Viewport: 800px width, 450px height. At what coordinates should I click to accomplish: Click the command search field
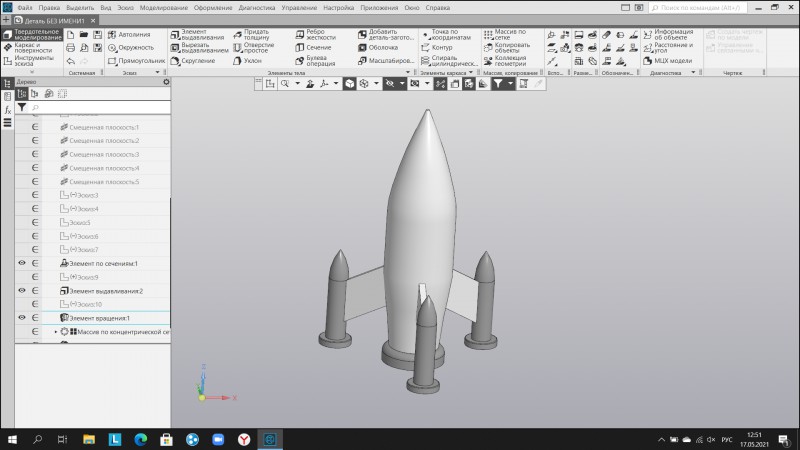click(x=697, y=8)
